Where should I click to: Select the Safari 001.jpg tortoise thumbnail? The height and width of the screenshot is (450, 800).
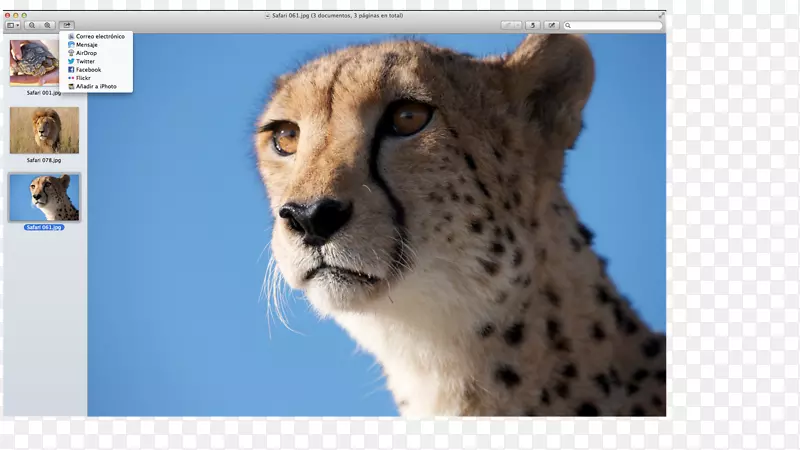point(34,63)
